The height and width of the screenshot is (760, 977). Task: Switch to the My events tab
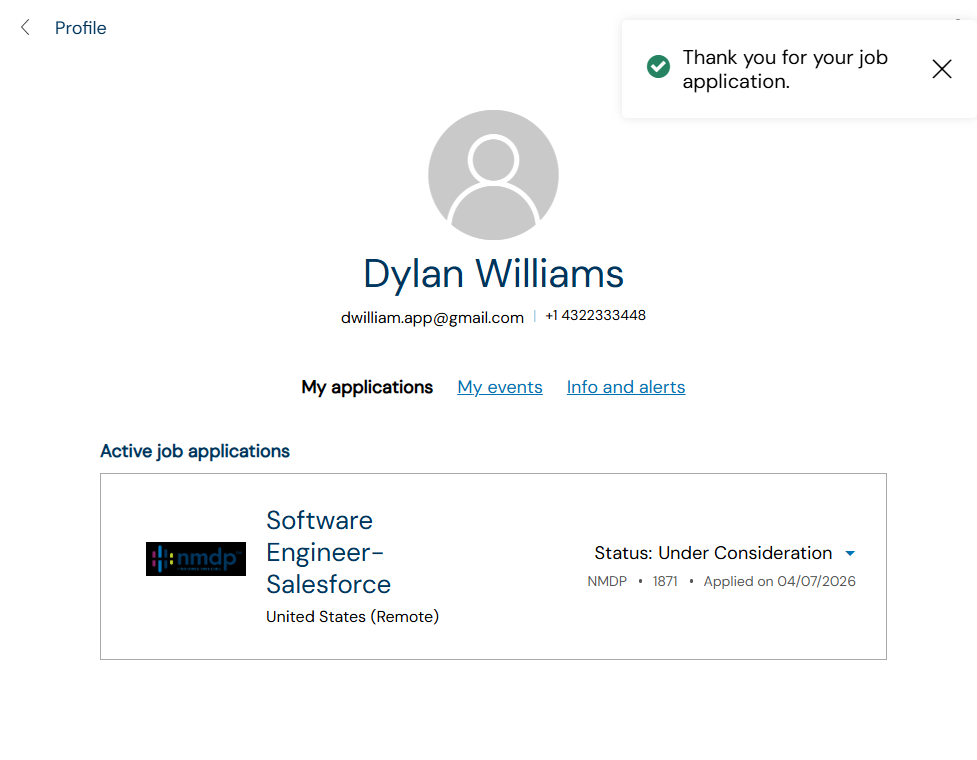[500, 387]
